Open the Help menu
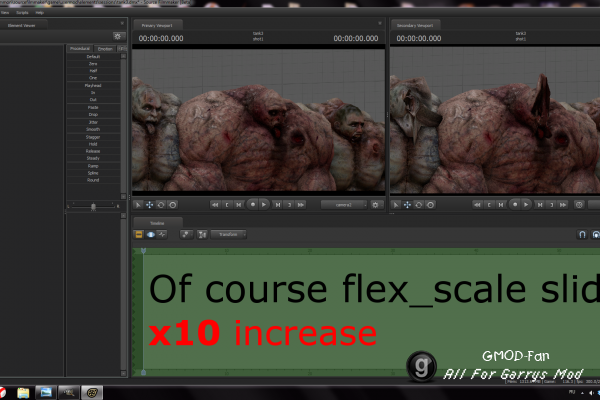 coord(39,13)
